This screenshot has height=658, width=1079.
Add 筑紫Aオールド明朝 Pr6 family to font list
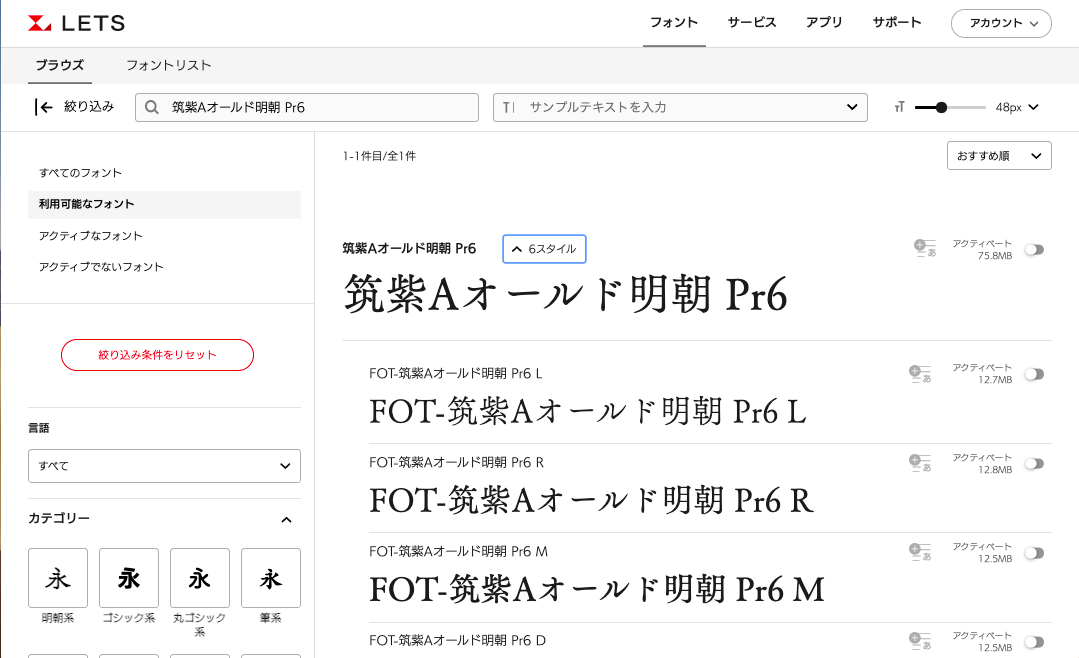click(x=924, y=248)
